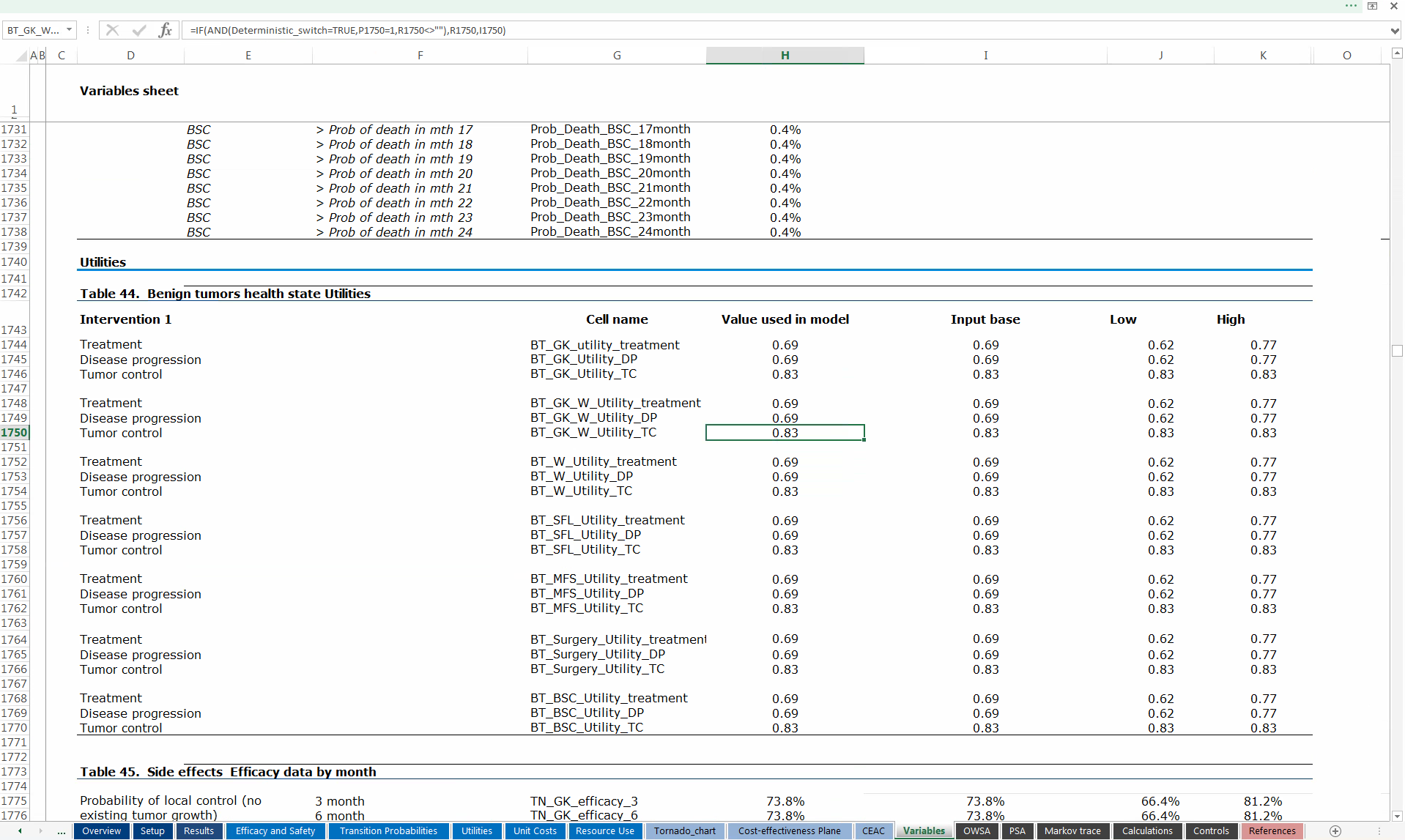1405x840 pixels.
Task: Open the Markov trace sheet
Action: 1072,830
